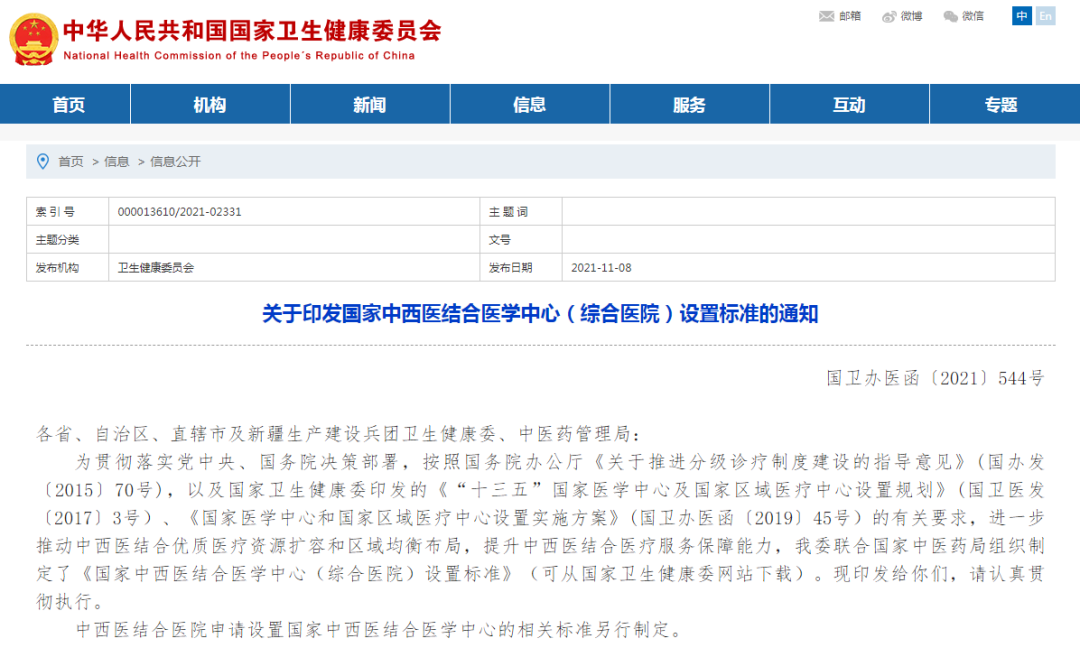1080x657 pixels.
Task: Open the 邮箱 mail envelope icon
Action: pyautogui.click(x=826, y=16)
